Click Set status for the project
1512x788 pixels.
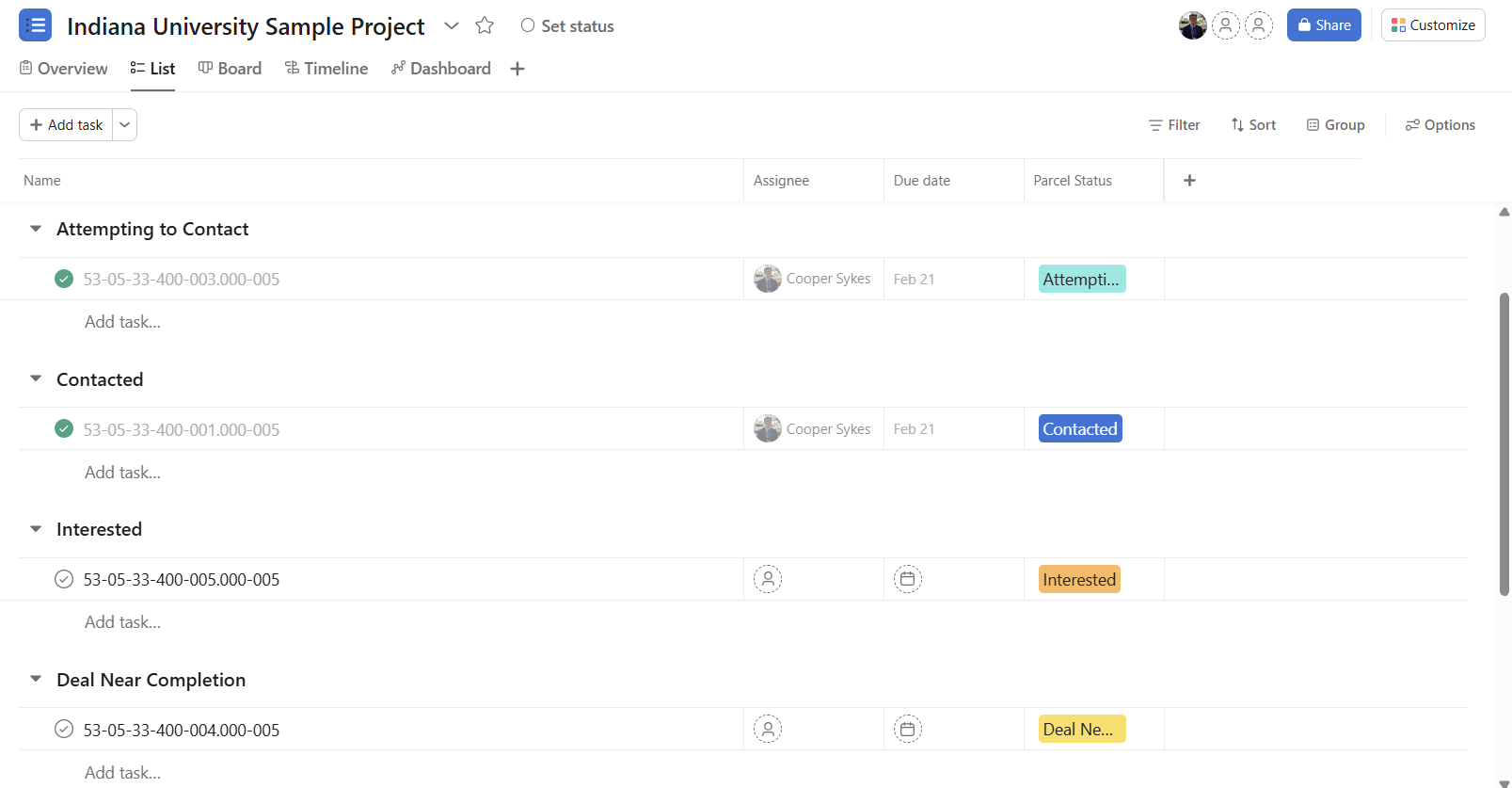point(567,26)
